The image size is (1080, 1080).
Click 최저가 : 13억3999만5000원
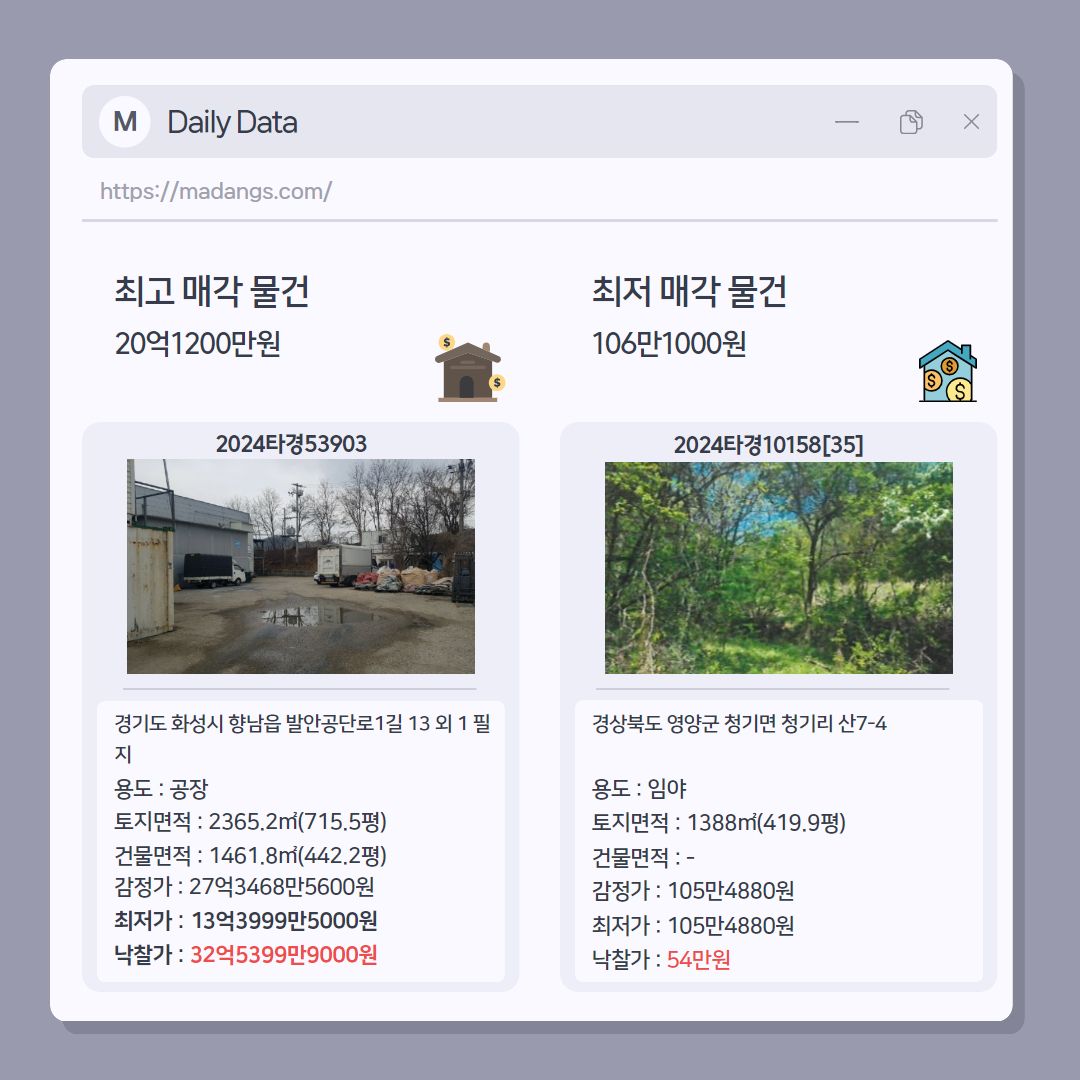pos(245,920)
